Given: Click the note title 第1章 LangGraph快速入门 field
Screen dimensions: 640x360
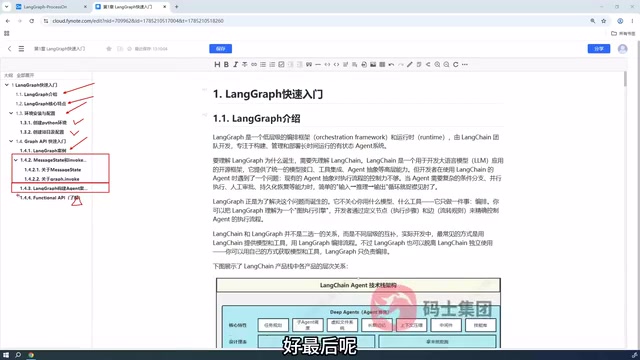Looking at the screenshot, I should click(60, 49).
